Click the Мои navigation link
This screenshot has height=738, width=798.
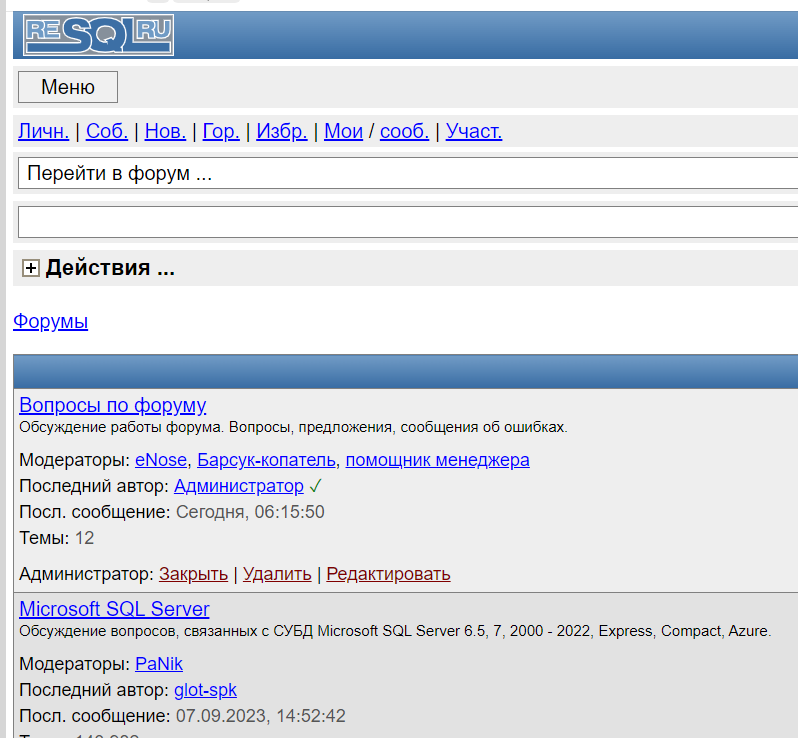(x=343, y=131)
